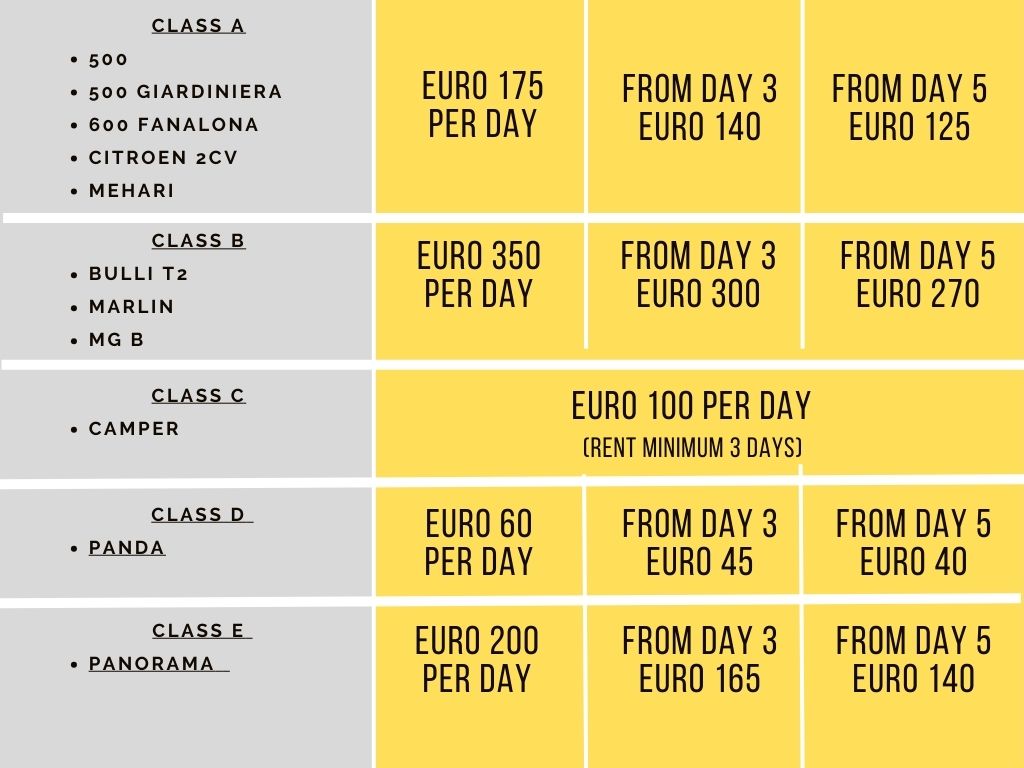Click the CLASS C heading
This screenshot has height=768, width=1024.
pos(199,395)
